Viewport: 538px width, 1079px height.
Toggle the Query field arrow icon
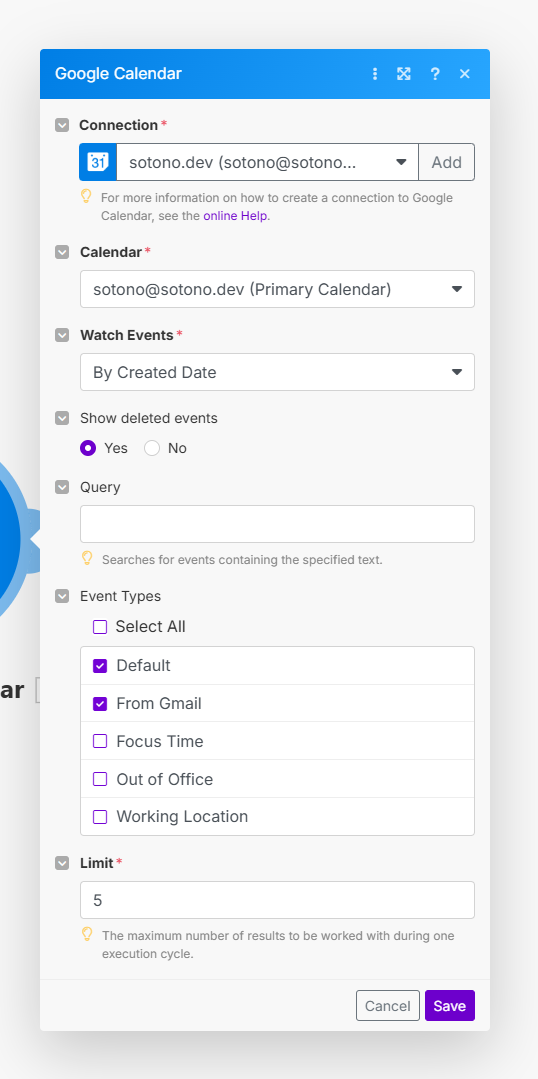point(62,487)
